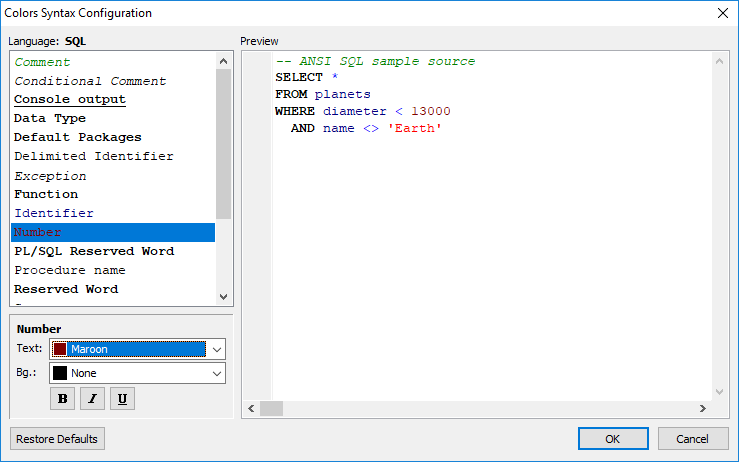Select Comment in the syntax list
Screen dimensions: 739x462
click(113, 62)
